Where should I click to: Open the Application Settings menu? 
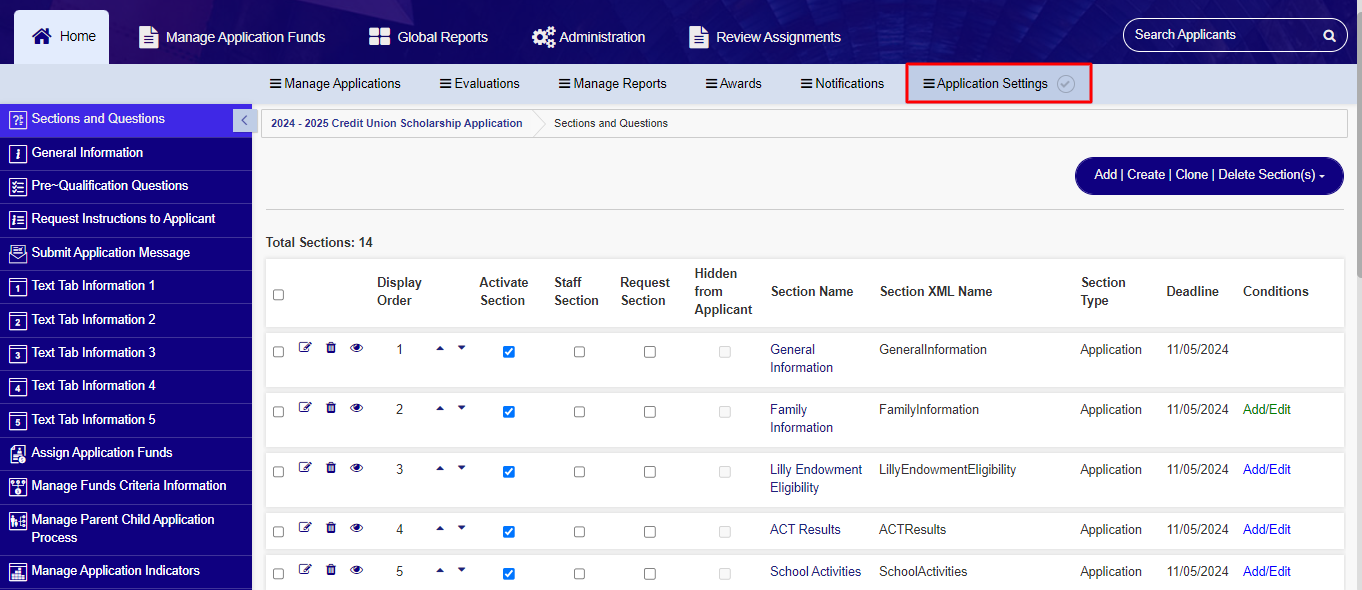coord(985,84)
